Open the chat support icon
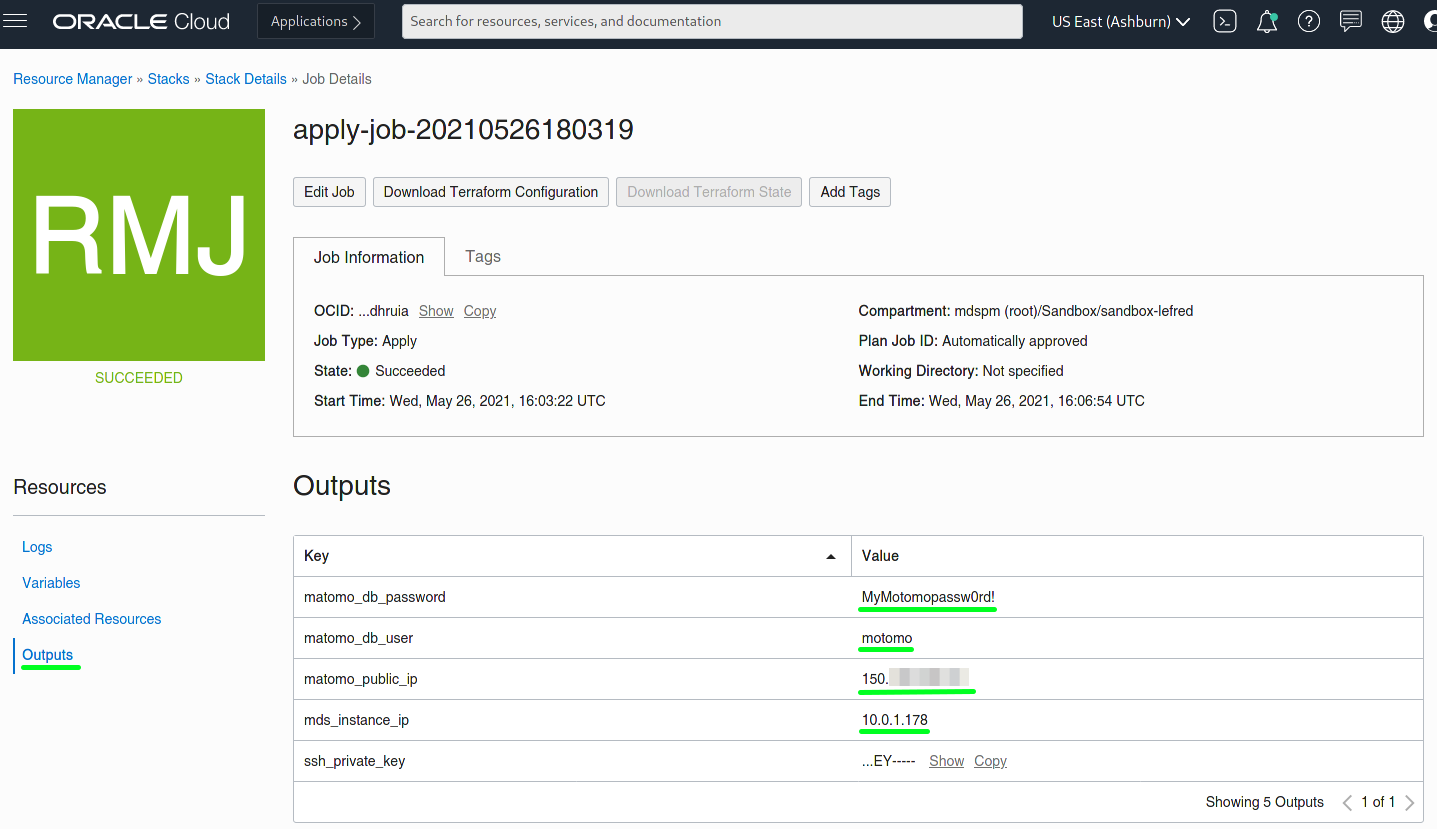Viewport: 1437px width, 829px height. (1351, 21)
